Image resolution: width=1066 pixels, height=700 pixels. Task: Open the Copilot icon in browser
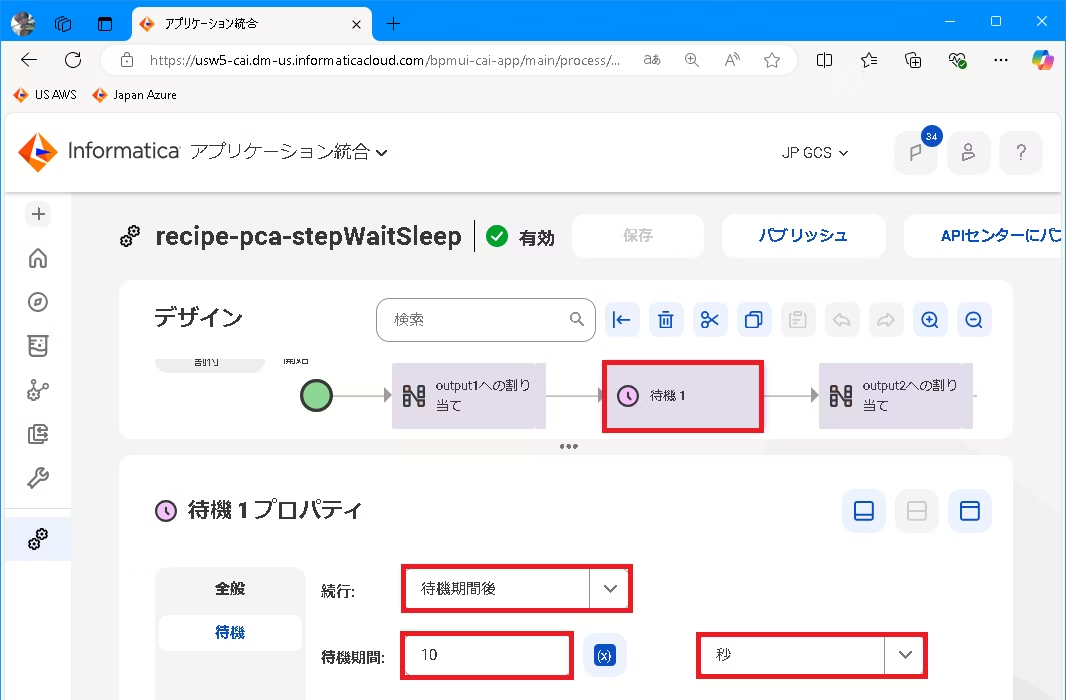pos(1042,60)
